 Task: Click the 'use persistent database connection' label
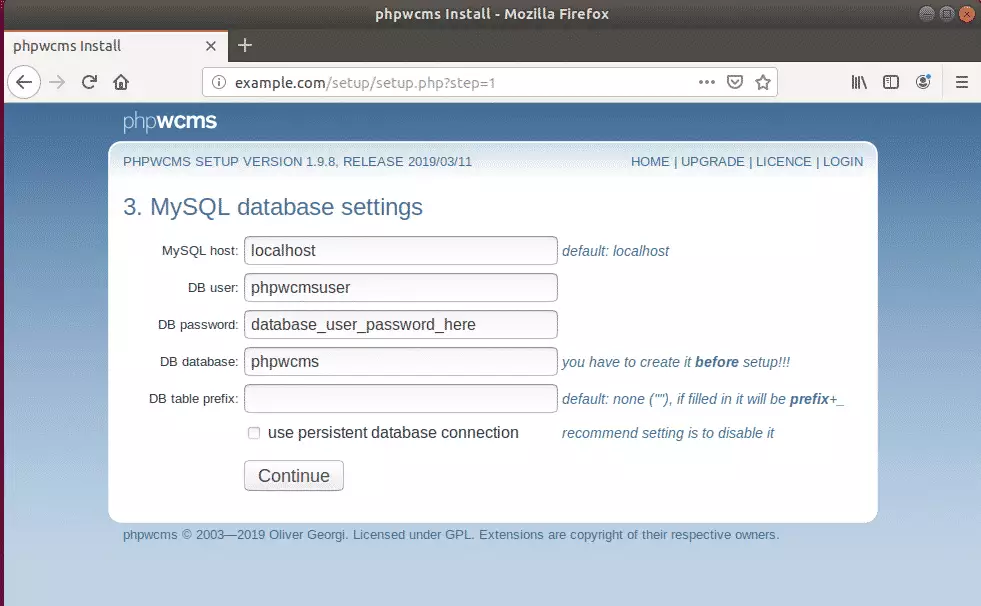(393, 433)
